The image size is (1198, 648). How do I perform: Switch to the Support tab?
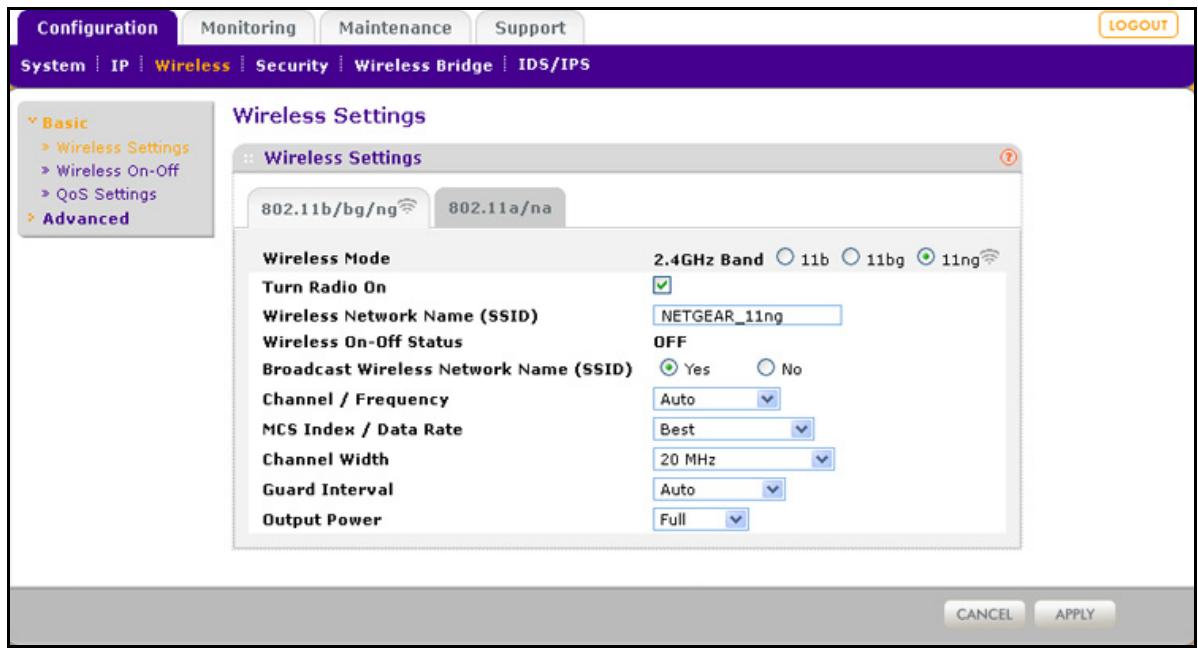click(x=530, y=28)
